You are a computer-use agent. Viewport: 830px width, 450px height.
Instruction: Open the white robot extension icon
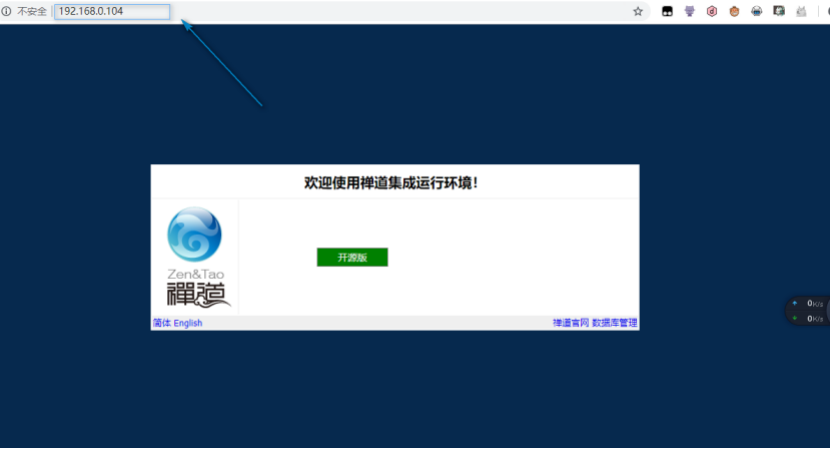tap(756, 11)
